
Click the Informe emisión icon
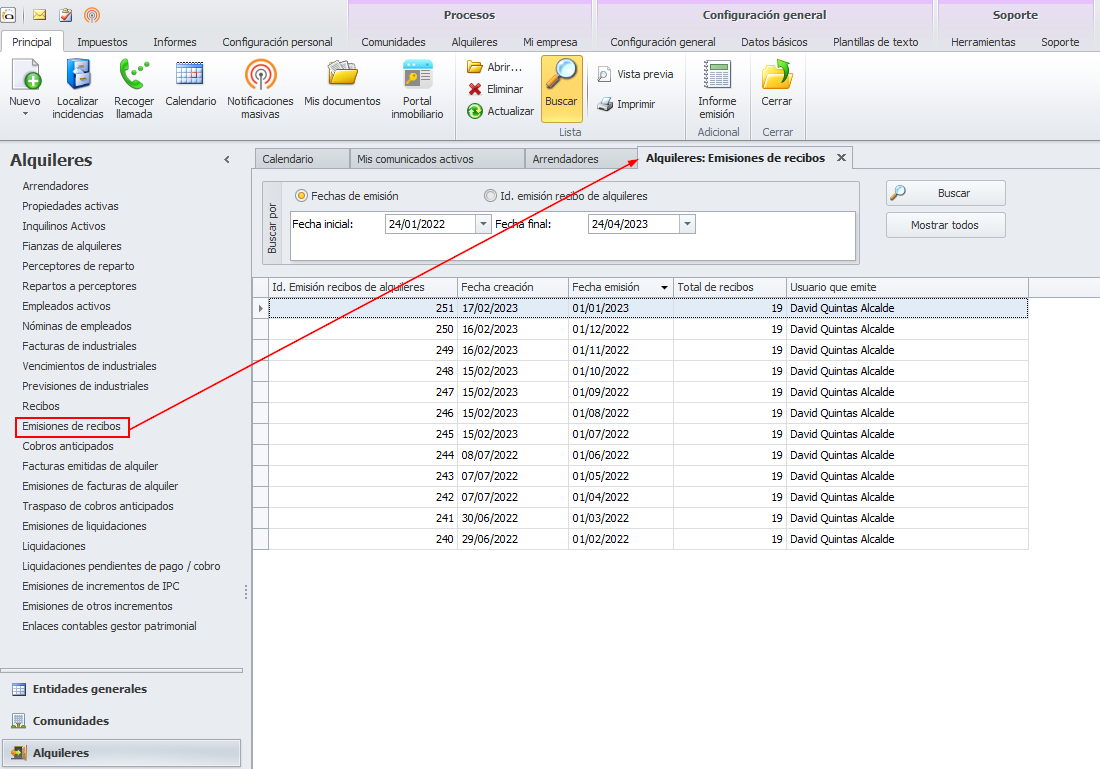click(x=717, y=76)
